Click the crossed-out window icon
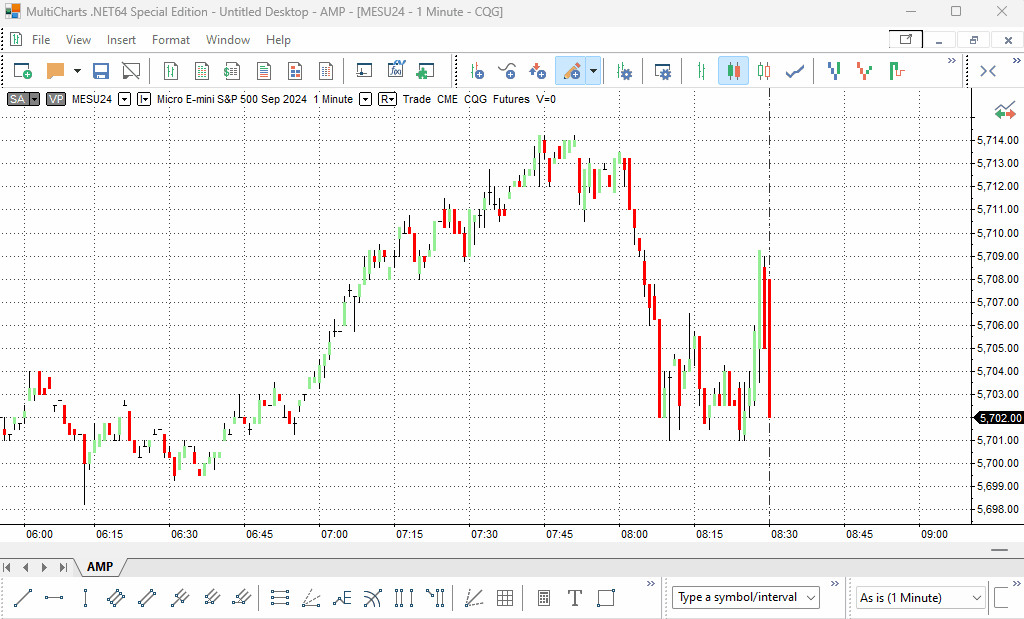The width and height of the screenshot is (1024, 619). pos(131,71)
